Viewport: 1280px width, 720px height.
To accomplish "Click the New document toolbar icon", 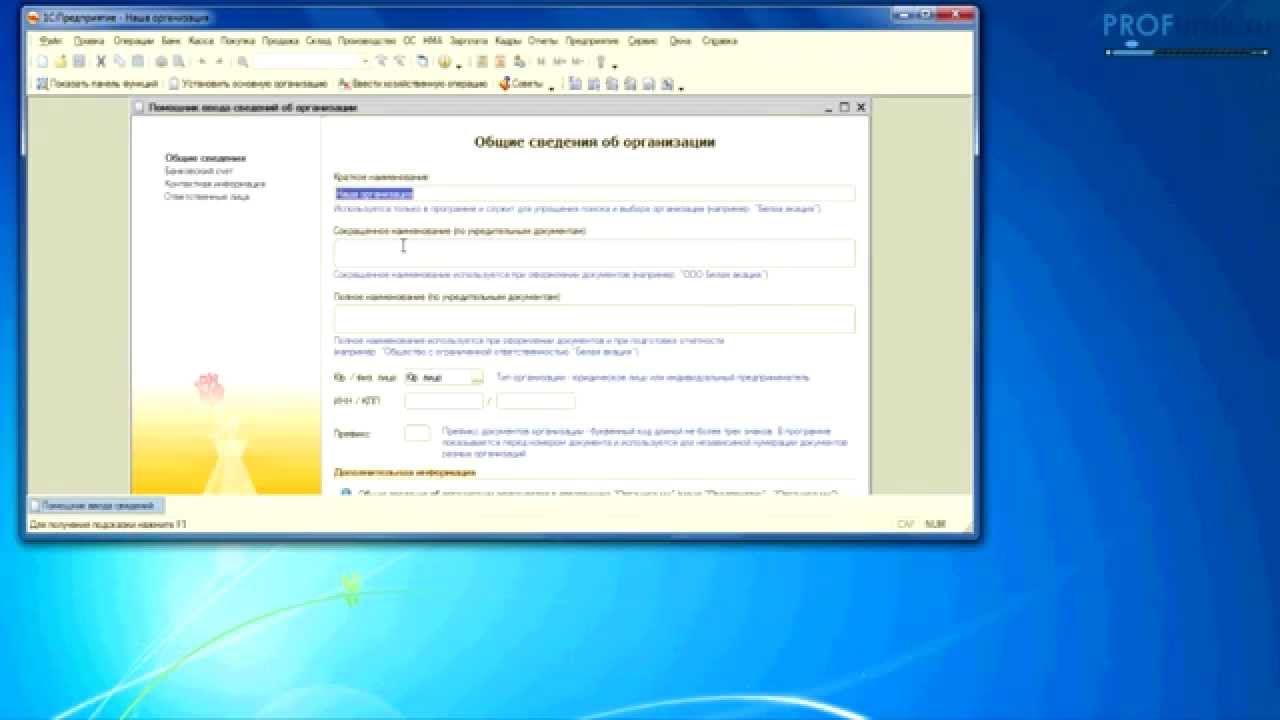I will (x=41, y=61).
